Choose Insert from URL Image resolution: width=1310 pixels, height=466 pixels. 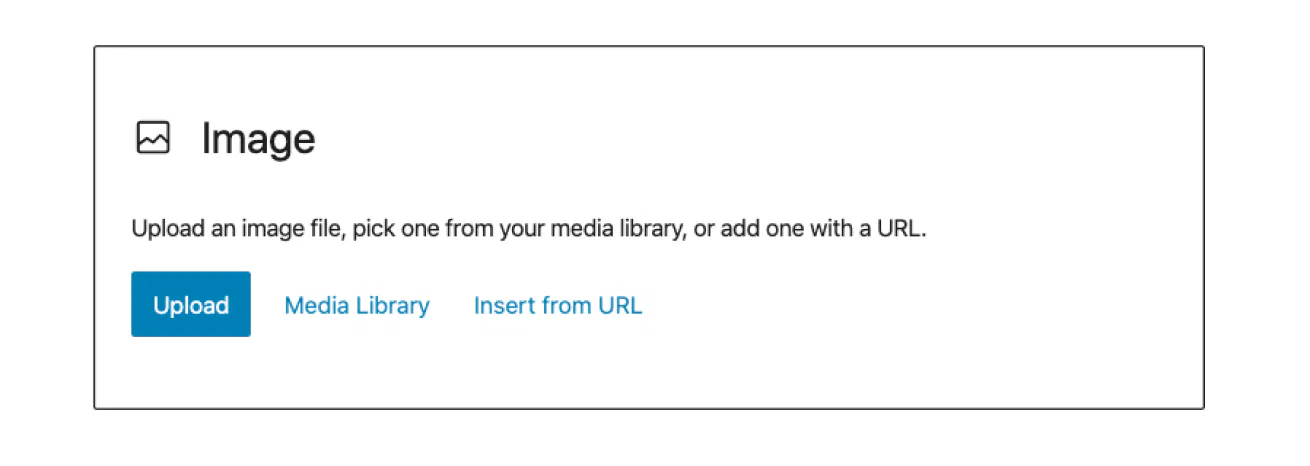[558, 305]
